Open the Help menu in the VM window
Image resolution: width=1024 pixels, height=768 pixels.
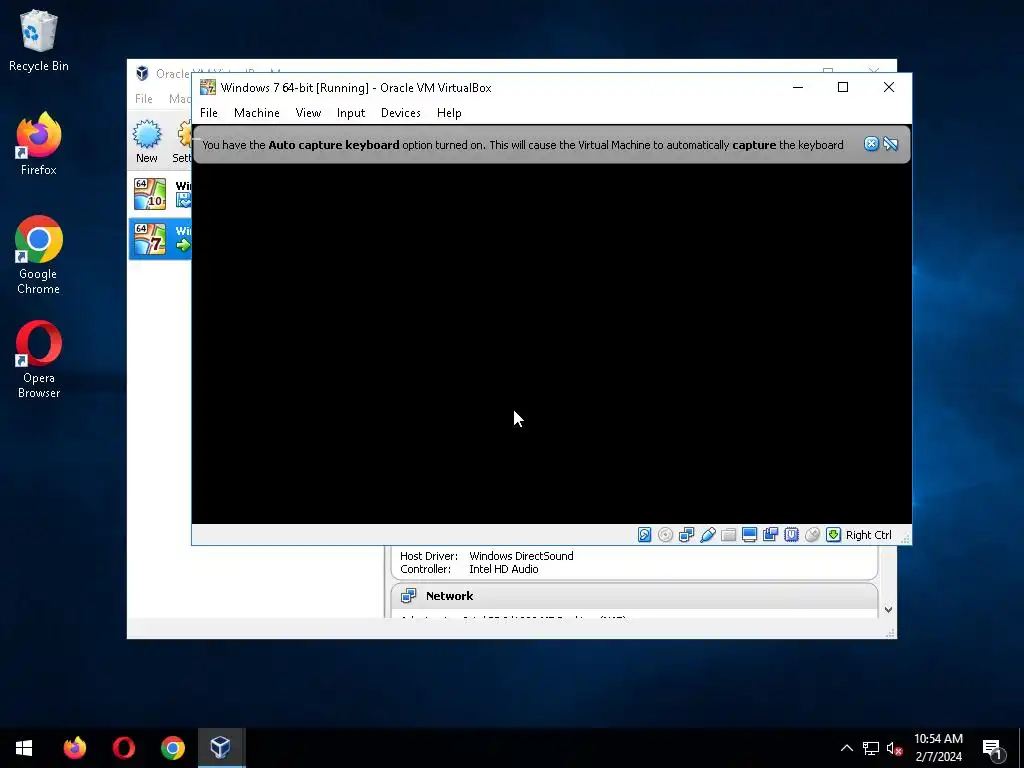coord(449,113)
